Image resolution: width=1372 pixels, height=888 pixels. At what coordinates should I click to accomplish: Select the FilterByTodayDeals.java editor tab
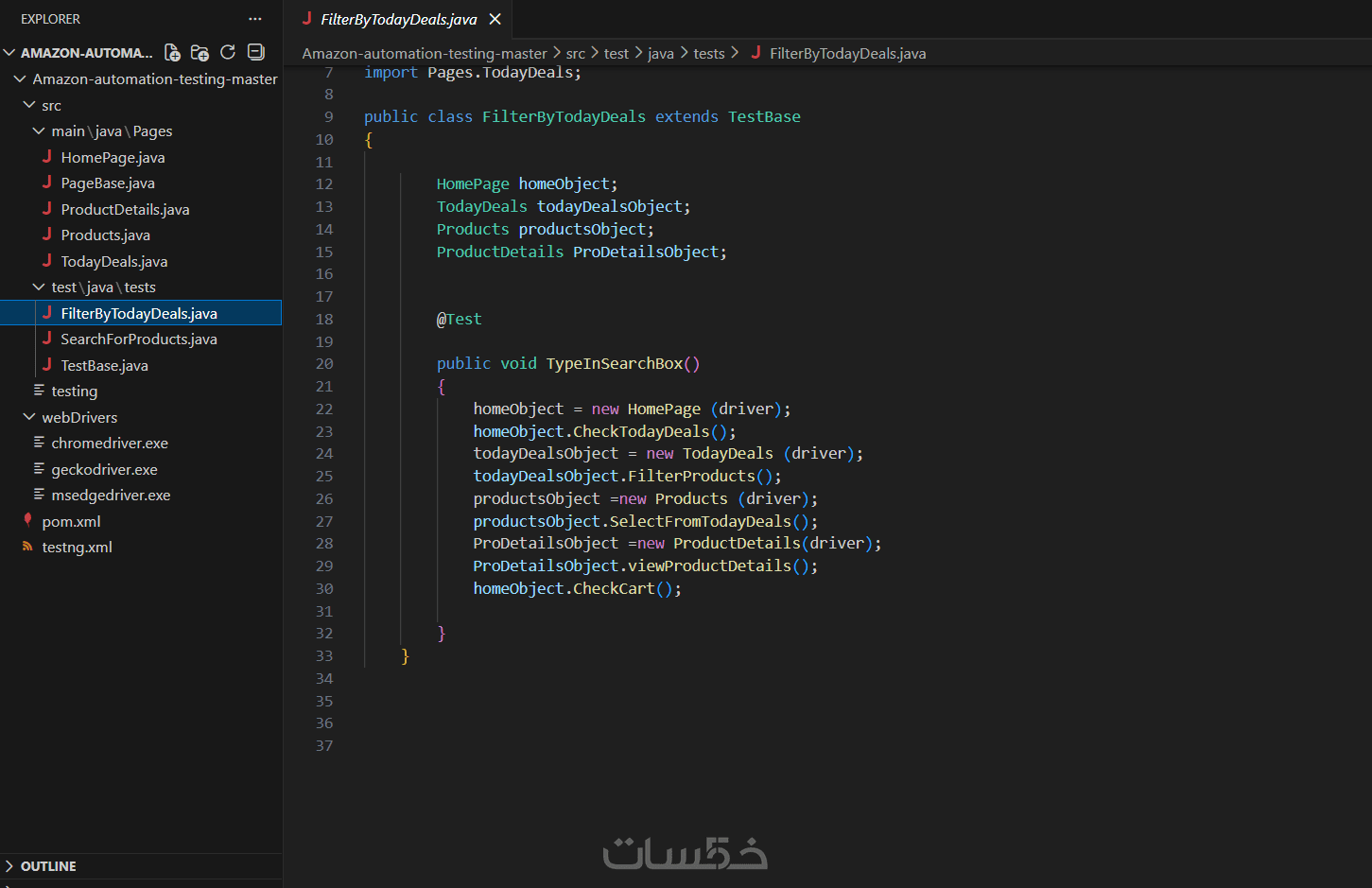pyautogui.click(x=400, y=19)
